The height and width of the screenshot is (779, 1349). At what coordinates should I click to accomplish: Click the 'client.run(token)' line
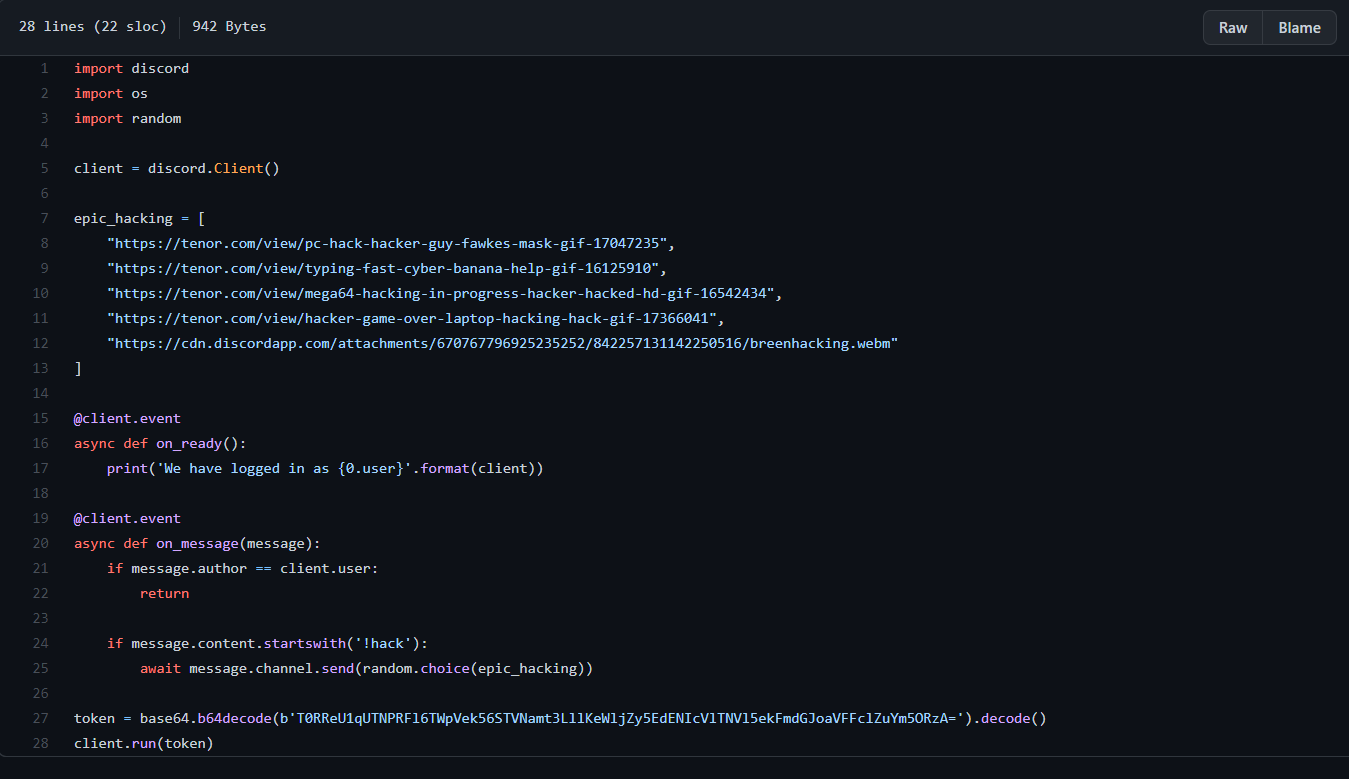(x=144, y=743)
